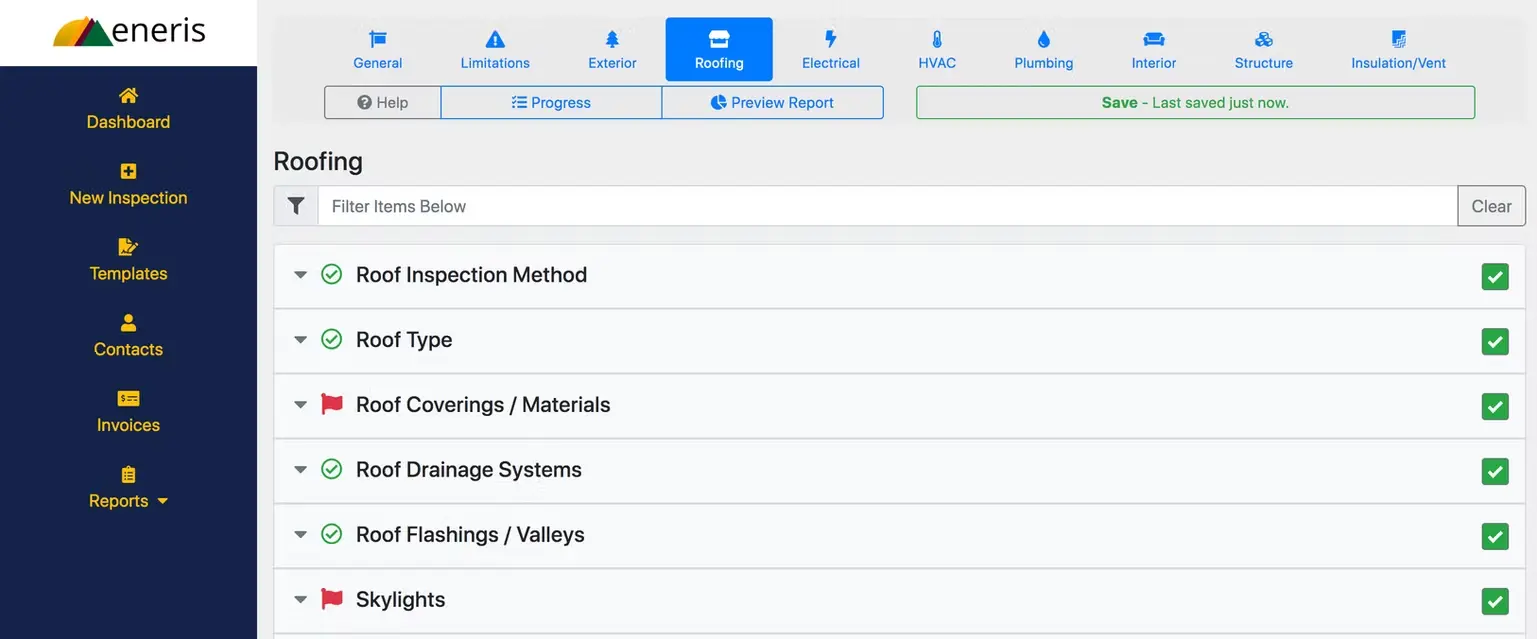Click the Insulation/Vent icon
The image size is (1537, 639).
(1399, 39)
